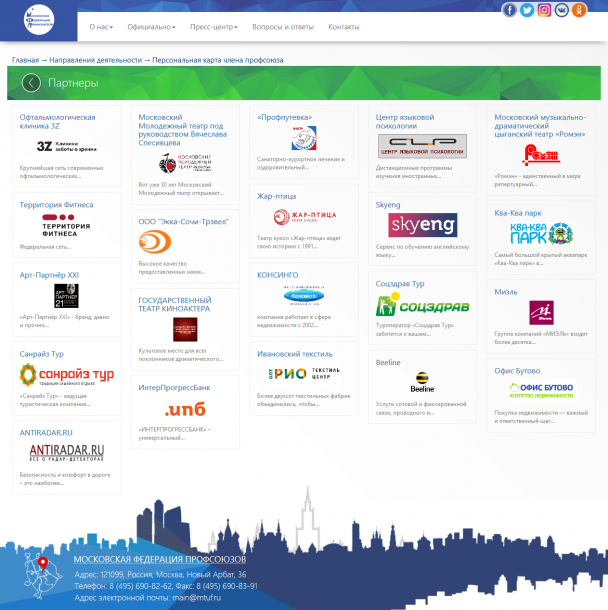
Task: Open Персональная карта члена профсоюза breadcrumb
Action: click(218, 60)
